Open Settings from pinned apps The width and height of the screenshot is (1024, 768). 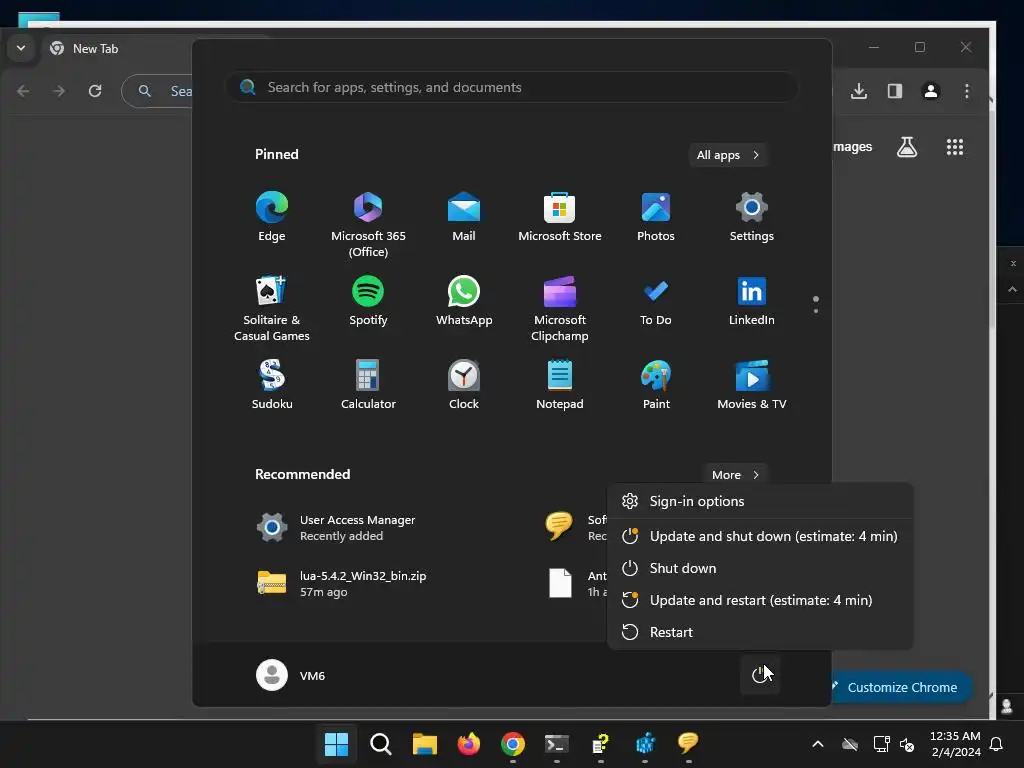tap(752, 217)
